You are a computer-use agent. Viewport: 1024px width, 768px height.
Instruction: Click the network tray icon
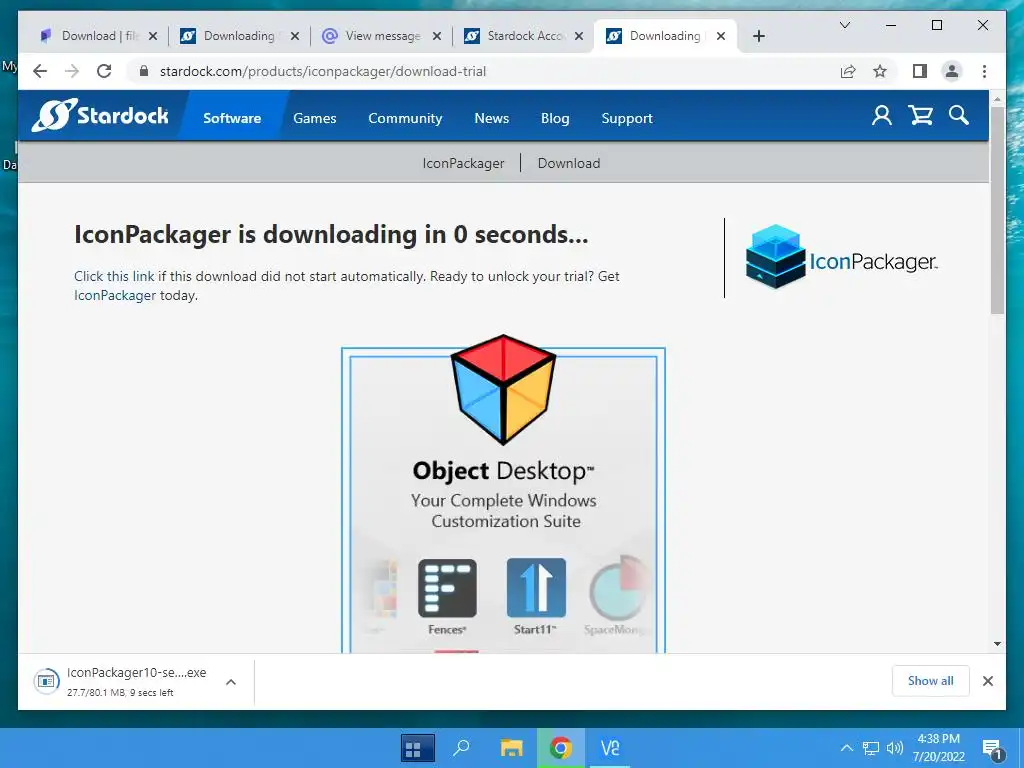871,748
